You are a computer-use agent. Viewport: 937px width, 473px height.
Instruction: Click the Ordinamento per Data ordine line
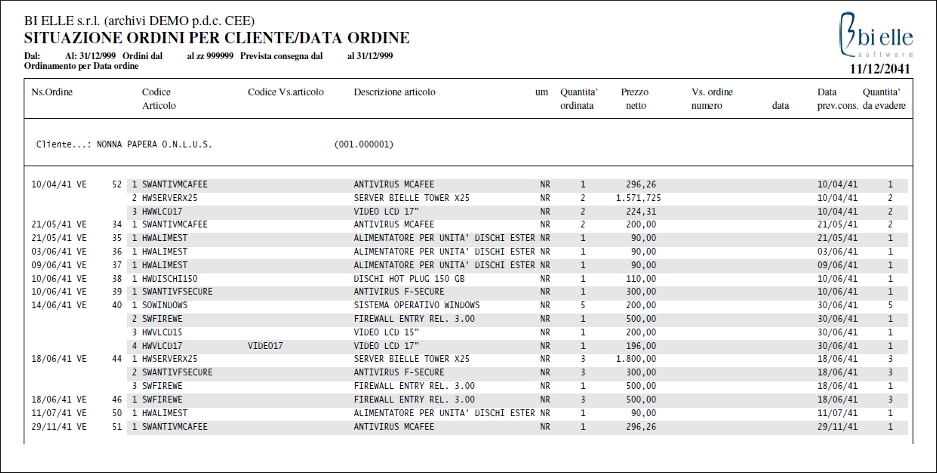[81, 66]
